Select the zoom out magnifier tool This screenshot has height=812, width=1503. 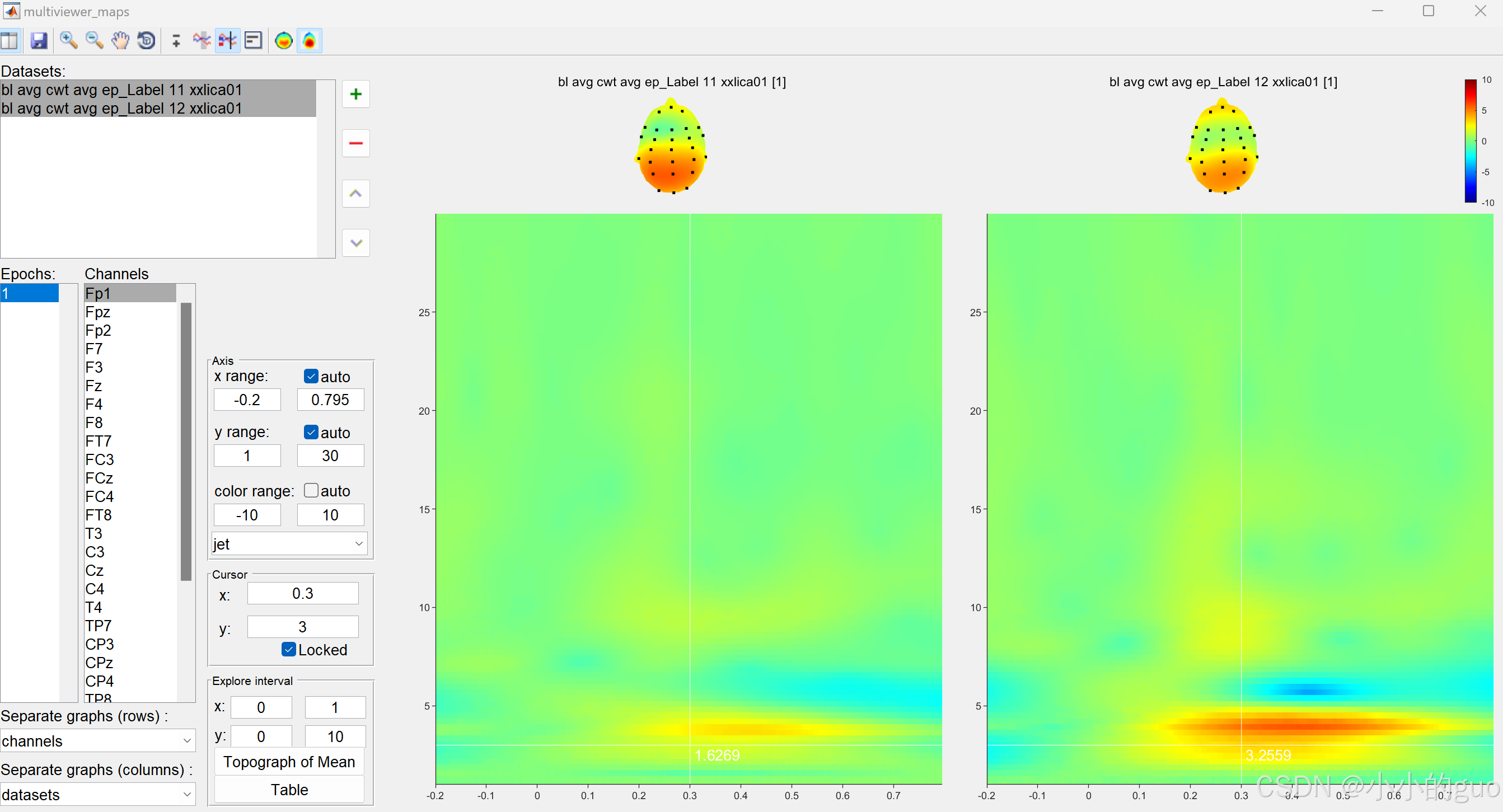91,40
